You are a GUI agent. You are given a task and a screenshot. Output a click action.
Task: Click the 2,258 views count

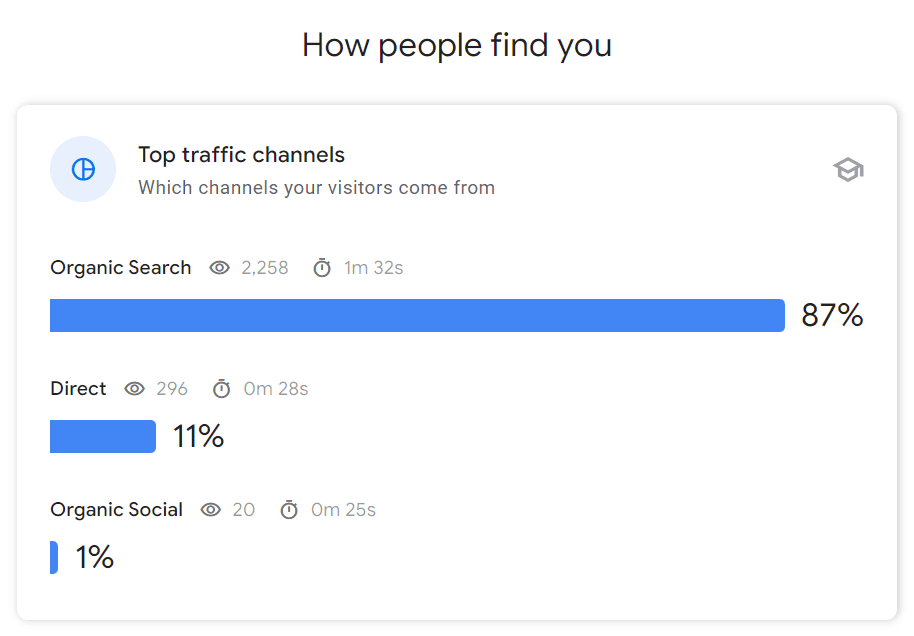pyautogui.click(x=265, y=268)
